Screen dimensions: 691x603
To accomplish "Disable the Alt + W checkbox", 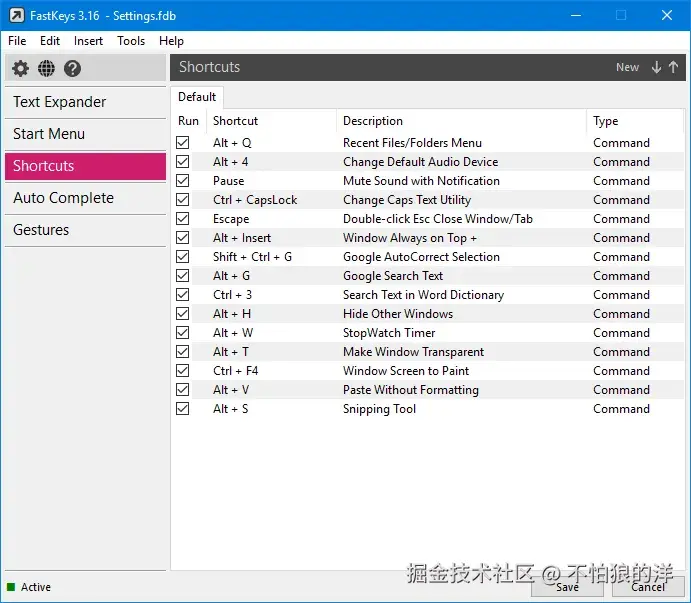I will pos(182,332).
